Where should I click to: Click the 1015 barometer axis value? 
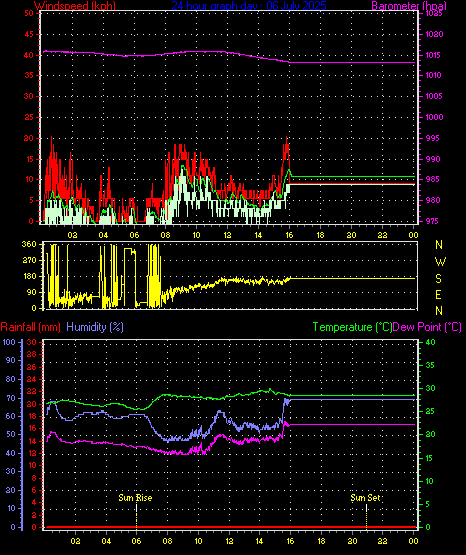(433, 55)
